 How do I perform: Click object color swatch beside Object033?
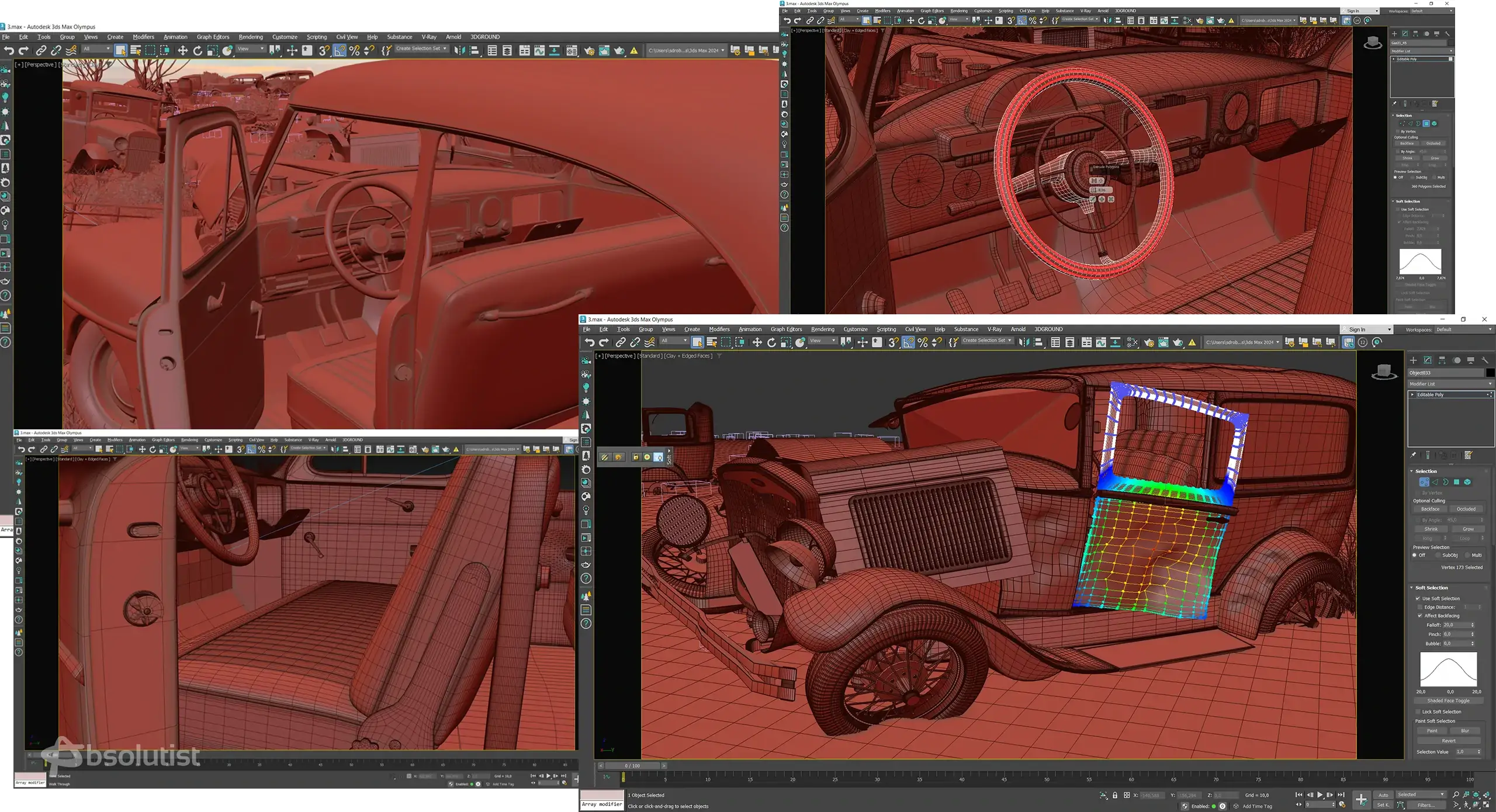[x=1490, y=373]
